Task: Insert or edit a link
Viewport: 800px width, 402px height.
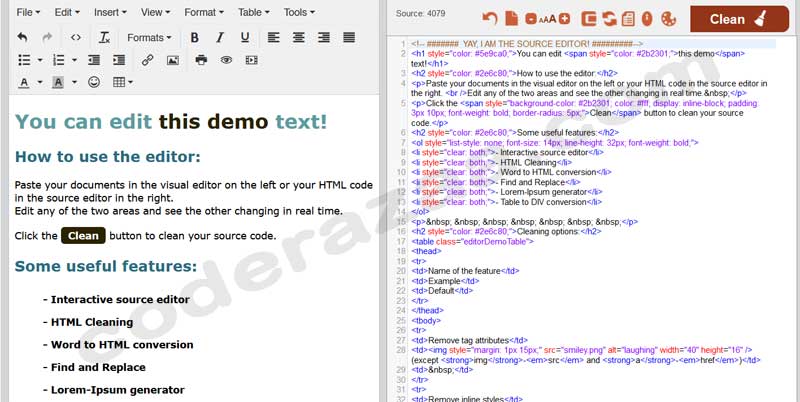Action: (x=147, y=60)
